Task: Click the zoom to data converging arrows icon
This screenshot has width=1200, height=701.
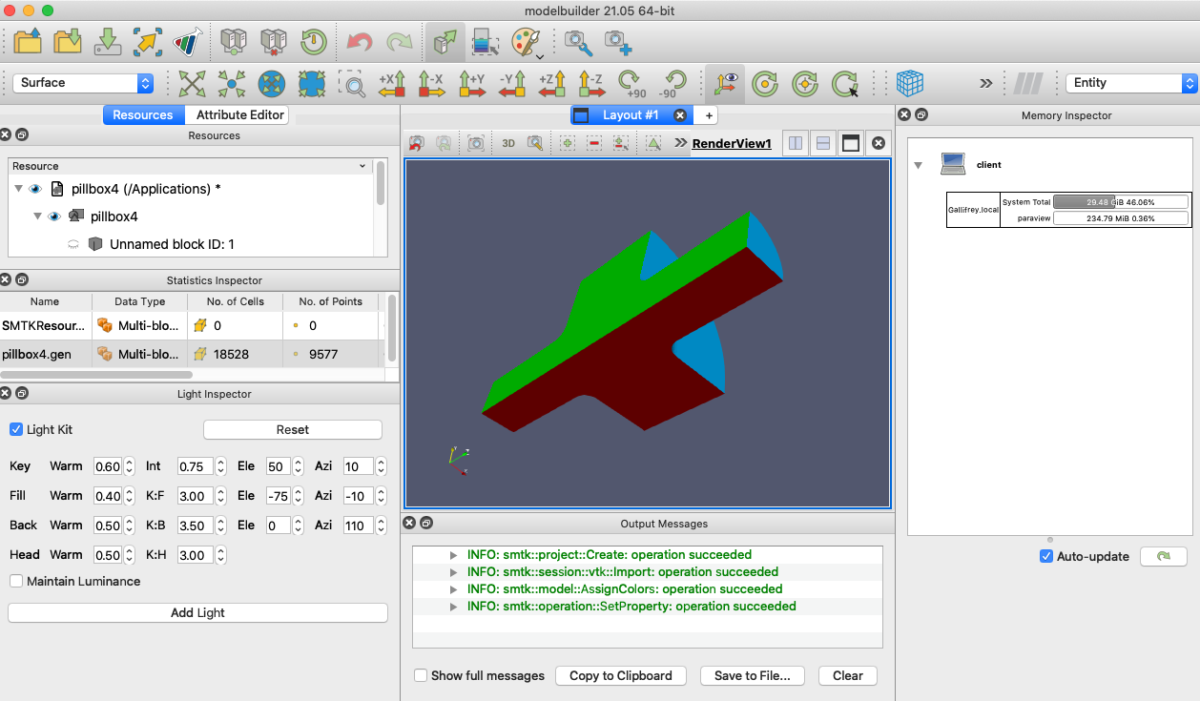Action: click(x=232, y=83)
